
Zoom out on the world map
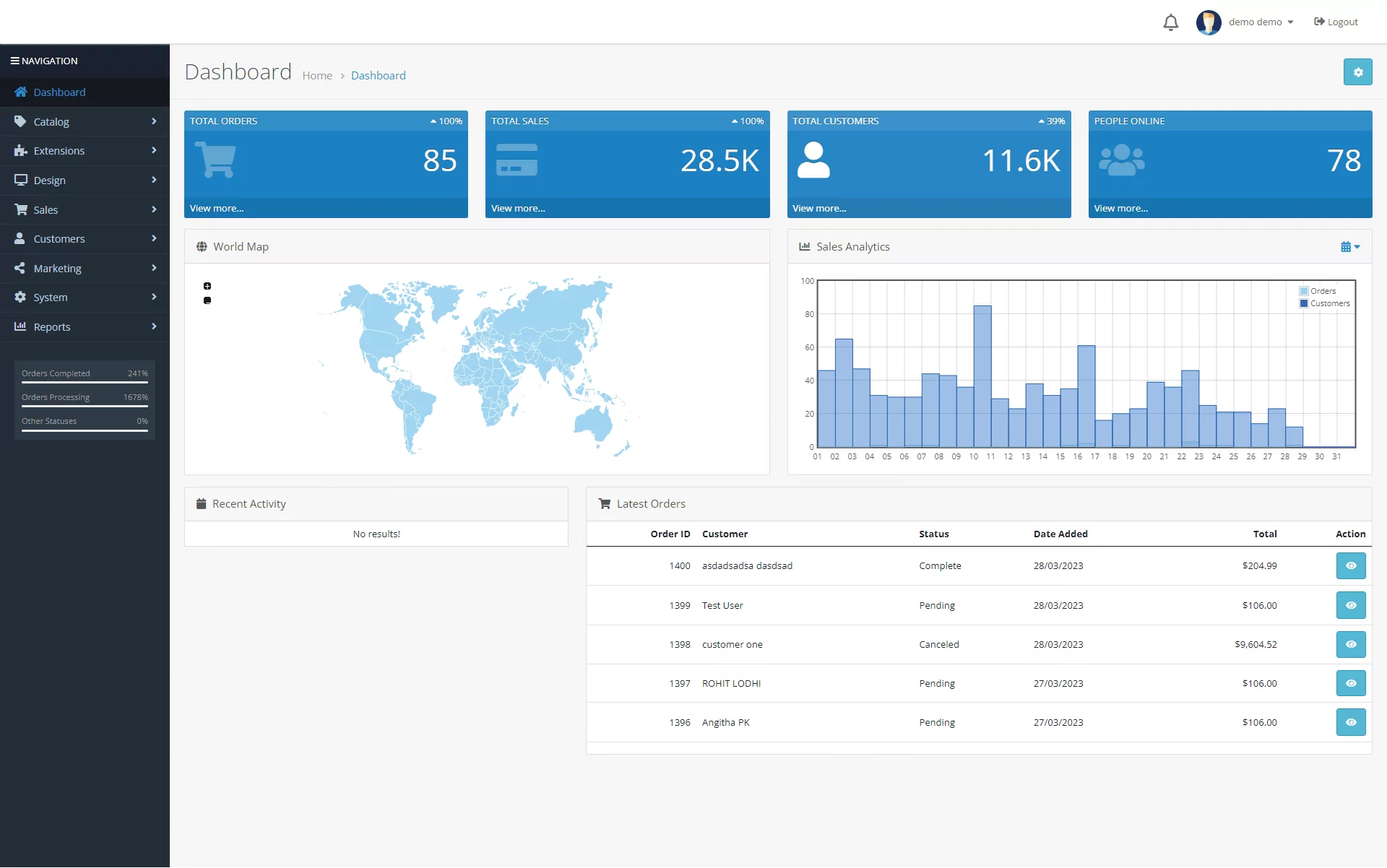pos(207,300)
